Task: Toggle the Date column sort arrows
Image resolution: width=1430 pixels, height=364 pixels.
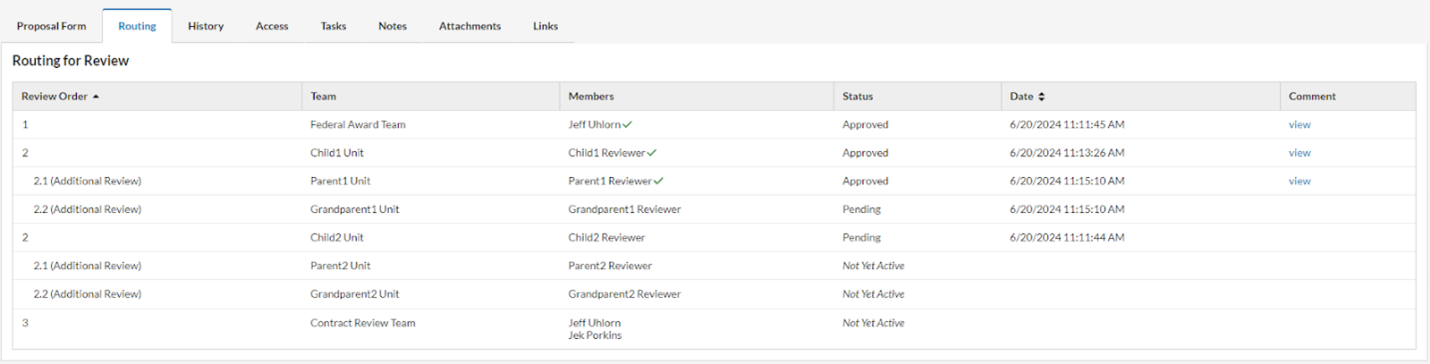Action: 1041,97
